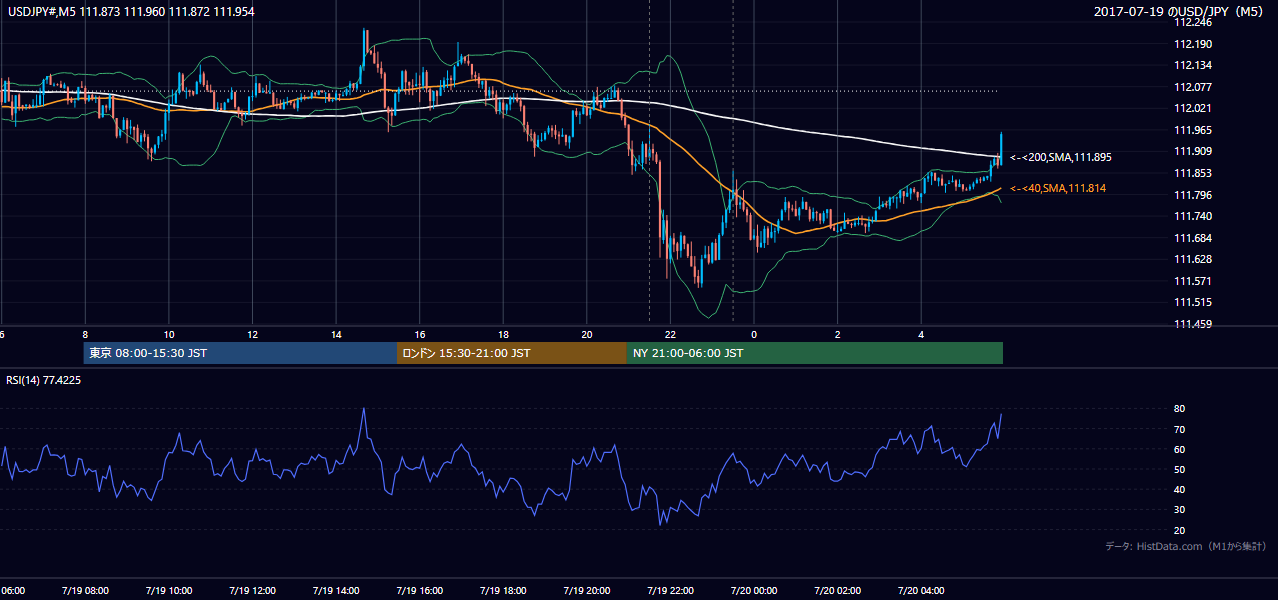
Task: Select the NY 21:00-06:00 JST session bar
Action: 815,353
